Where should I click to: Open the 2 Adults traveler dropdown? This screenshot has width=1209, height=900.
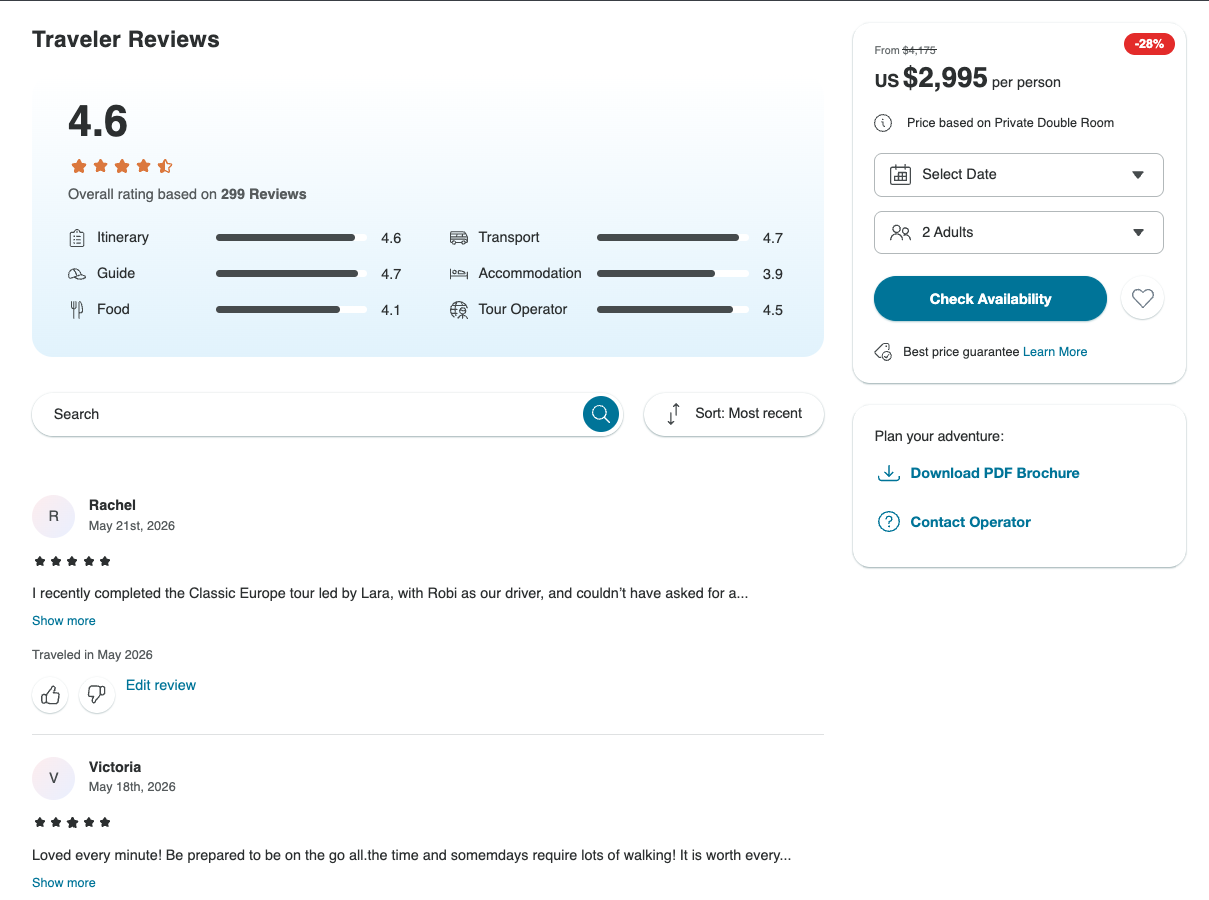(x=1019, y=233)
